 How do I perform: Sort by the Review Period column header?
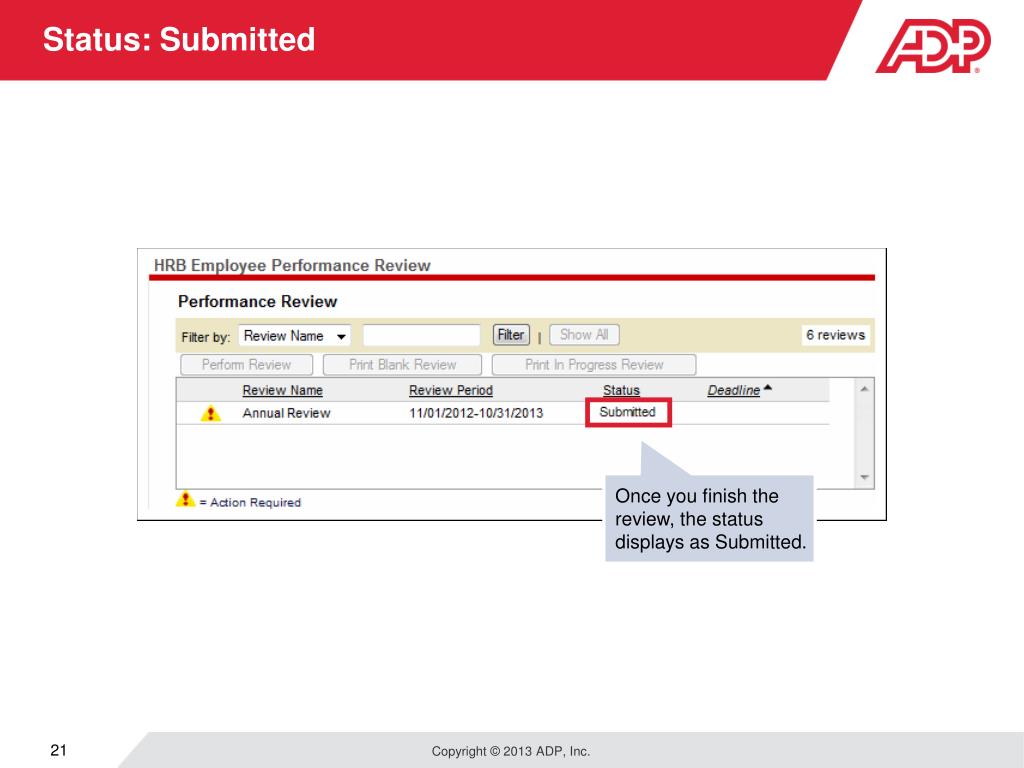[451, 391]
